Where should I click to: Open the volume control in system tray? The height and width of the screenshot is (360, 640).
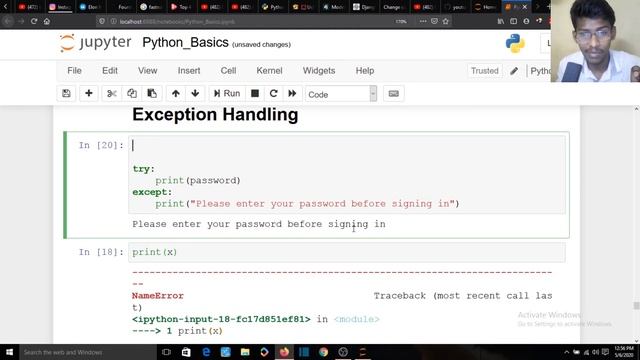[x=596, y=352]
